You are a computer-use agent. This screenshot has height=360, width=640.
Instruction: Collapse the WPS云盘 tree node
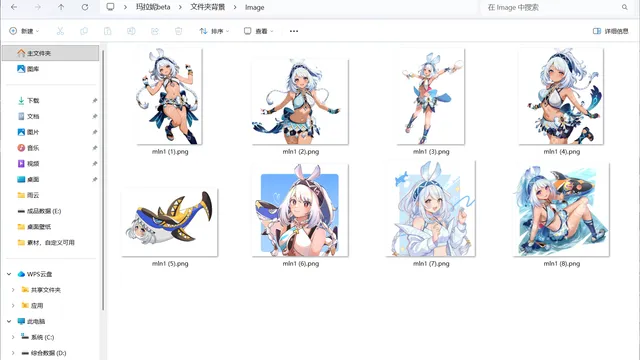(9, 274)
